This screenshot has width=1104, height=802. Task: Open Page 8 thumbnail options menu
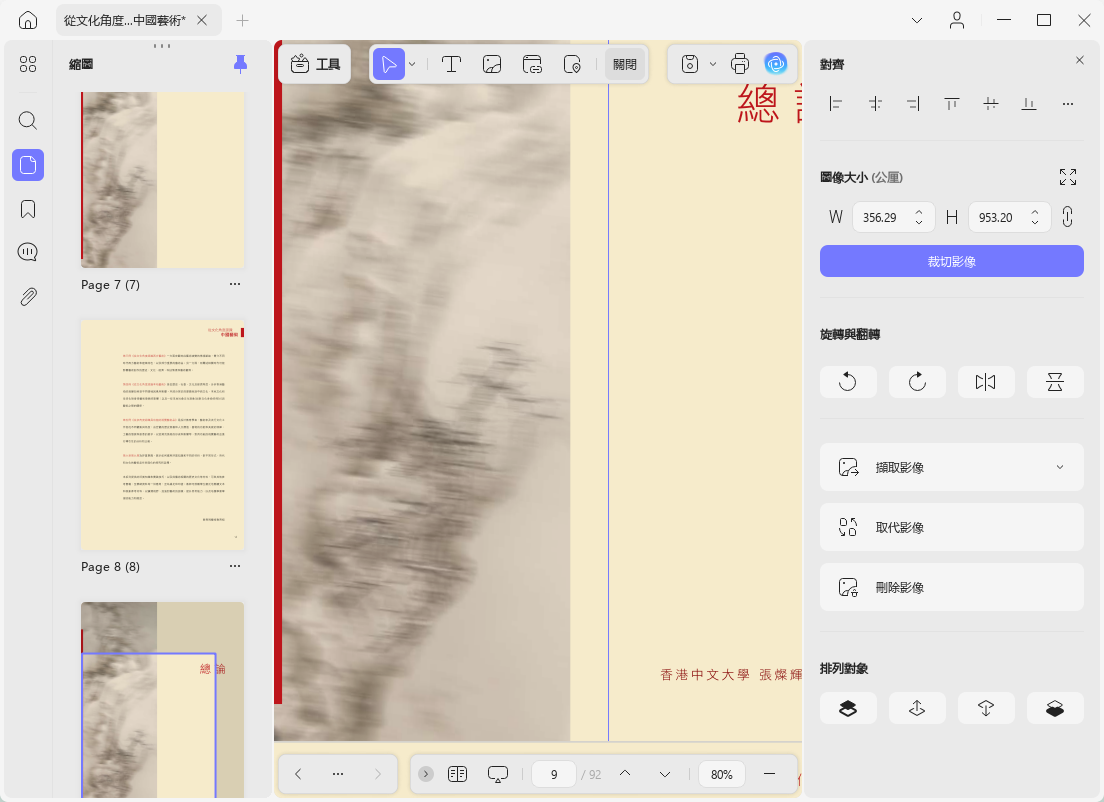[234, 566]
